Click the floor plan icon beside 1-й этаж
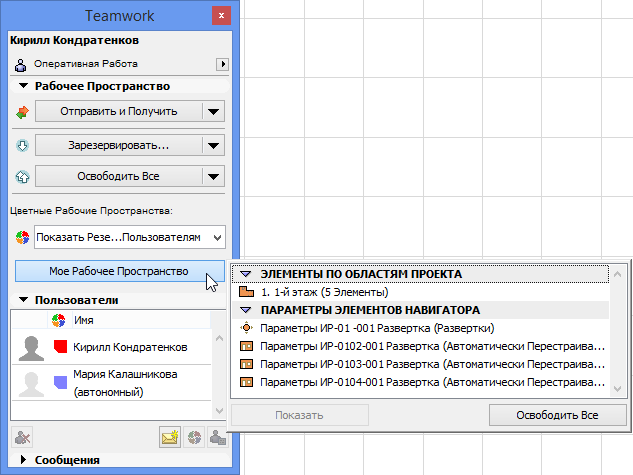 (246, 292)
